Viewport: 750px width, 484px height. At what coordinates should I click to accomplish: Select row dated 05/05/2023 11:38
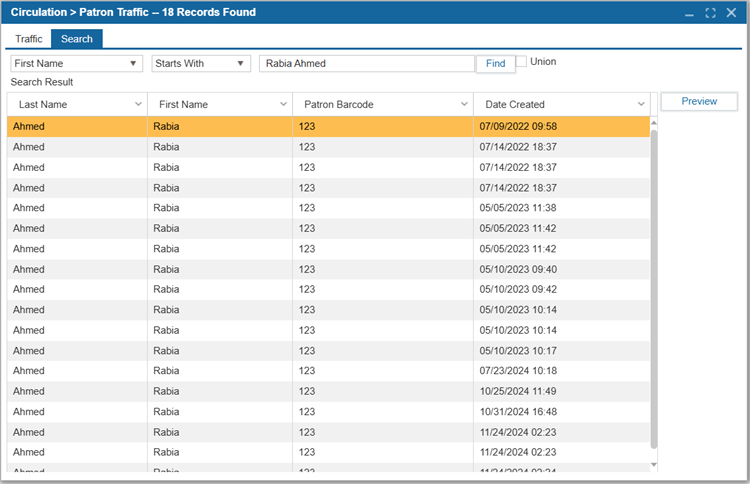pyautogui.click(x=328, y=208)
